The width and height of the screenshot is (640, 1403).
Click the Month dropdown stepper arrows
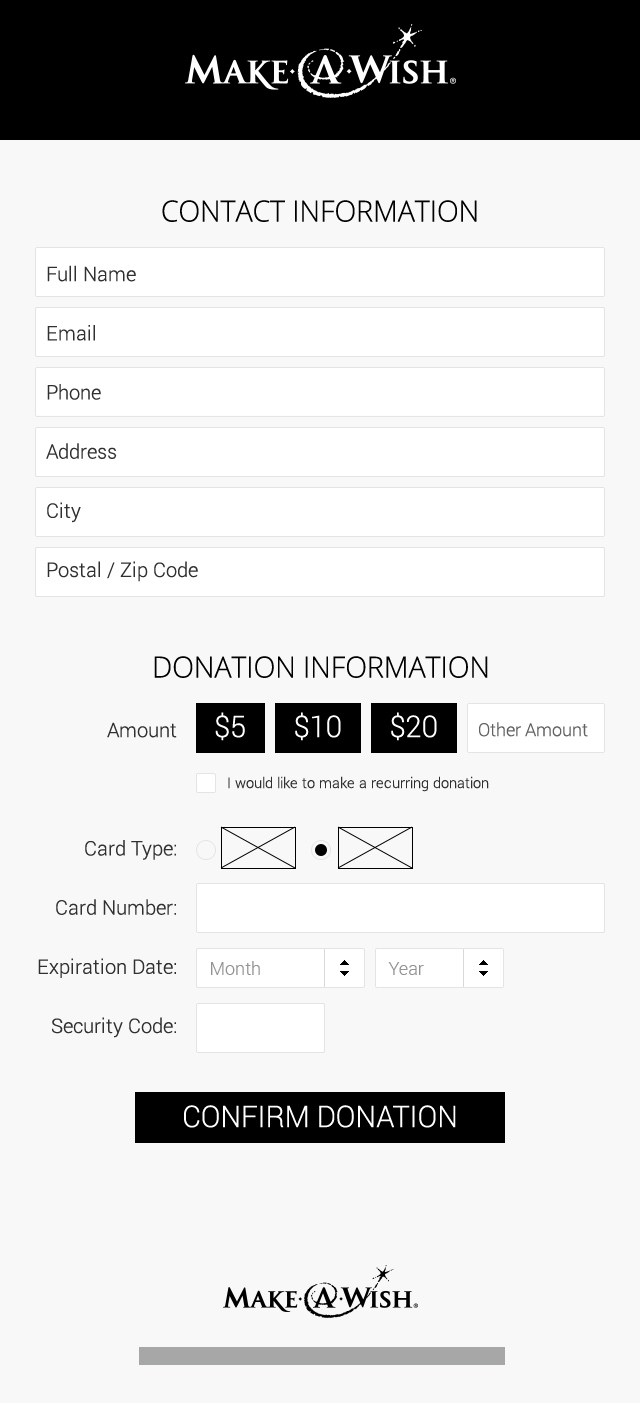tap(344, 968)
